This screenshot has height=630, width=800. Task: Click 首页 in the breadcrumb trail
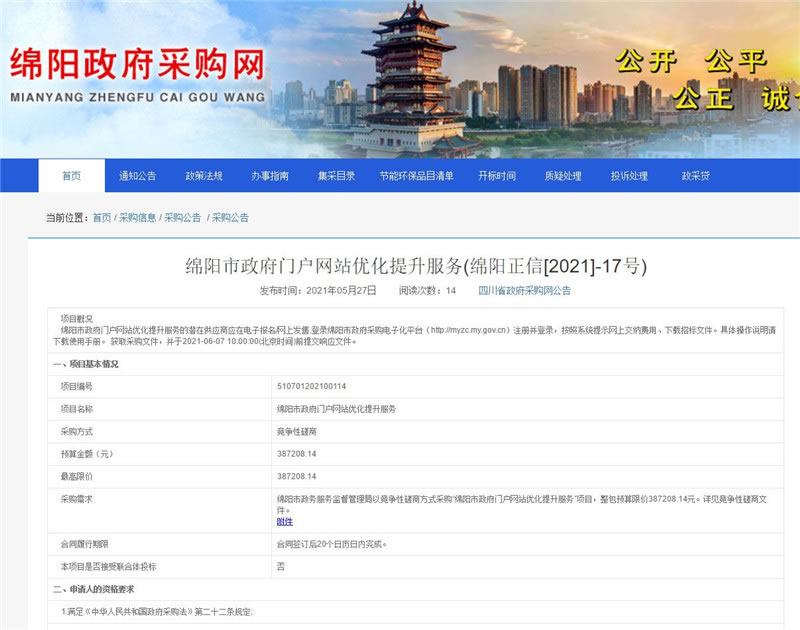point(102,217)
